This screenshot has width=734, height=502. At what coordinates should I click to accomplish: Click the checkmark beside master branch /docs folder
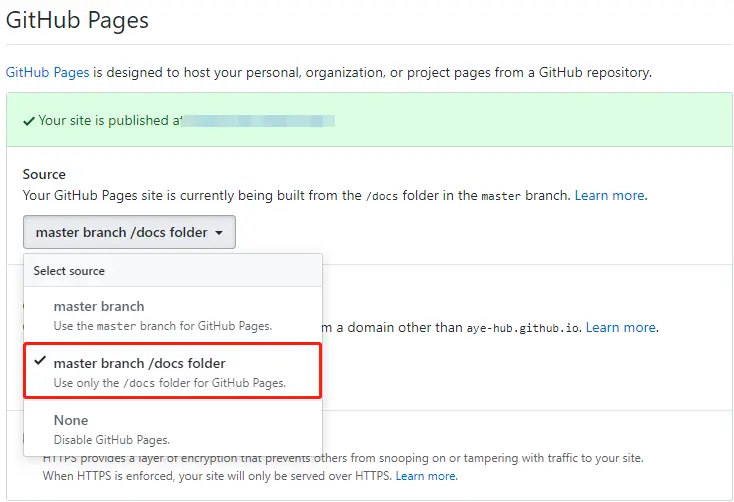click(x=39, y=362)
